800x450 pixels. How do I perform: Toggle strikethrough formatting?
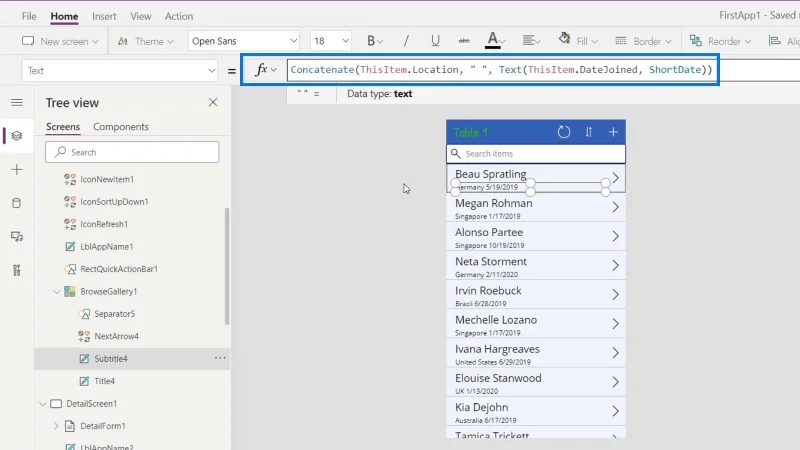coord(464,41)
